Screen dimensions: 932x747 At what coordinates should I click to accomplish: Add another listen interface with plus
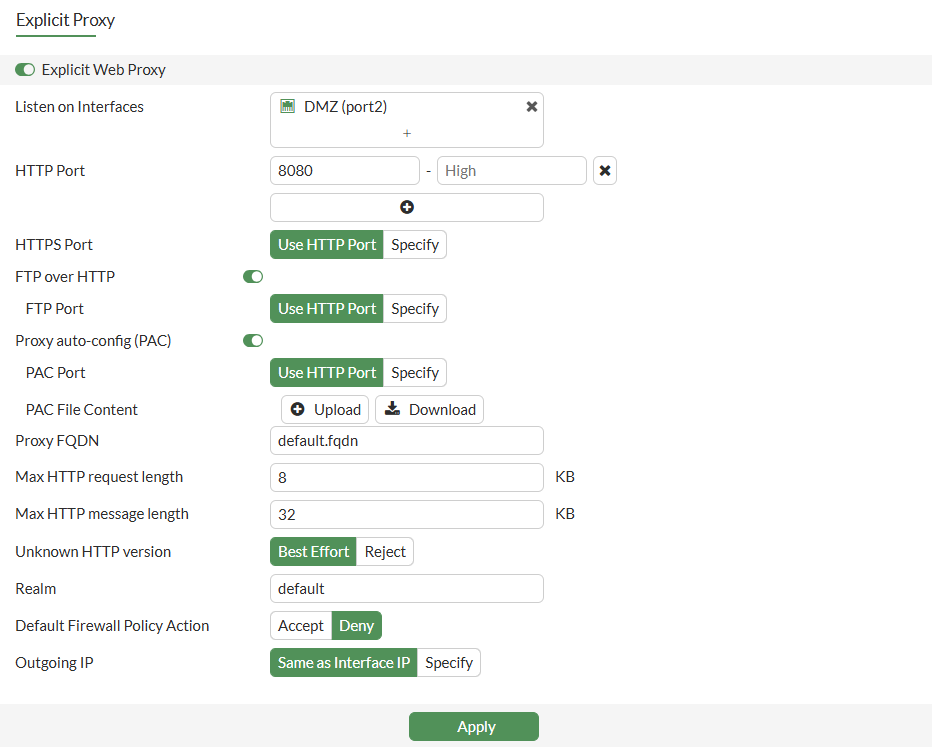click(x=407, y=133)
